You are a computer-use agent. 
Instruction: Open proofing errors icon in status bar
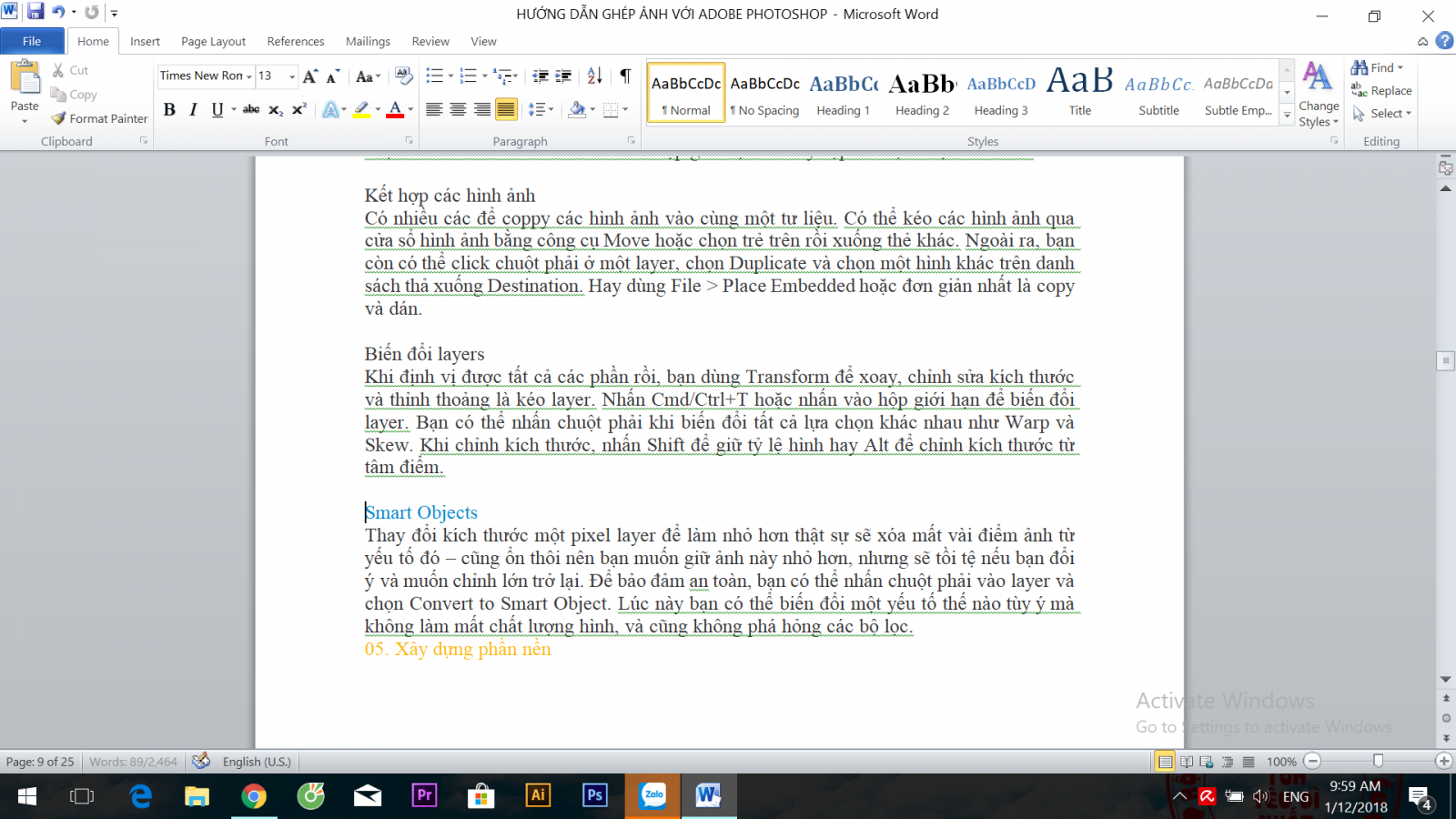point(201,761)
